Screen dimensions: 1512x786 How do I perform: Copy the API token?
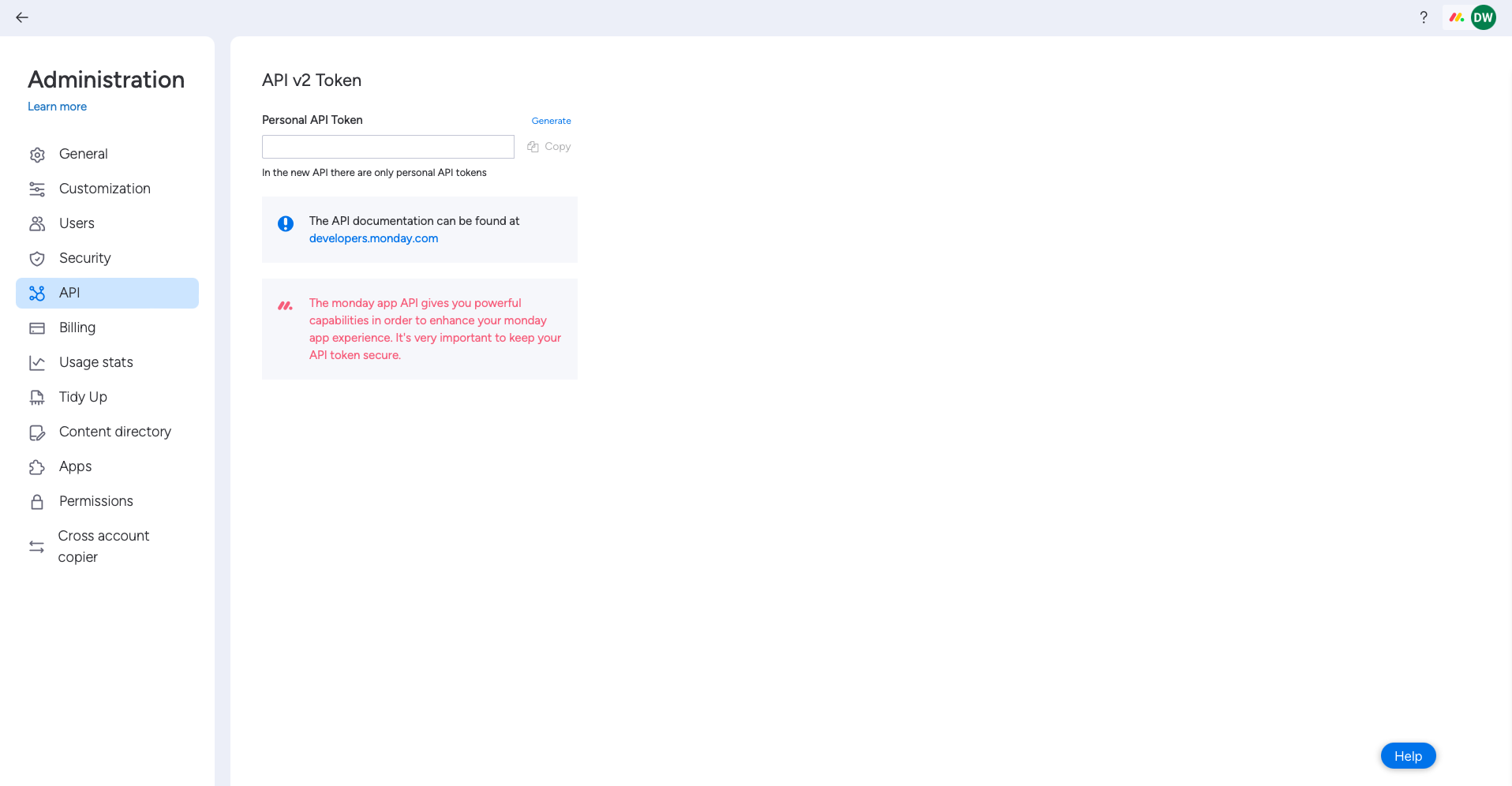[549, 147]
